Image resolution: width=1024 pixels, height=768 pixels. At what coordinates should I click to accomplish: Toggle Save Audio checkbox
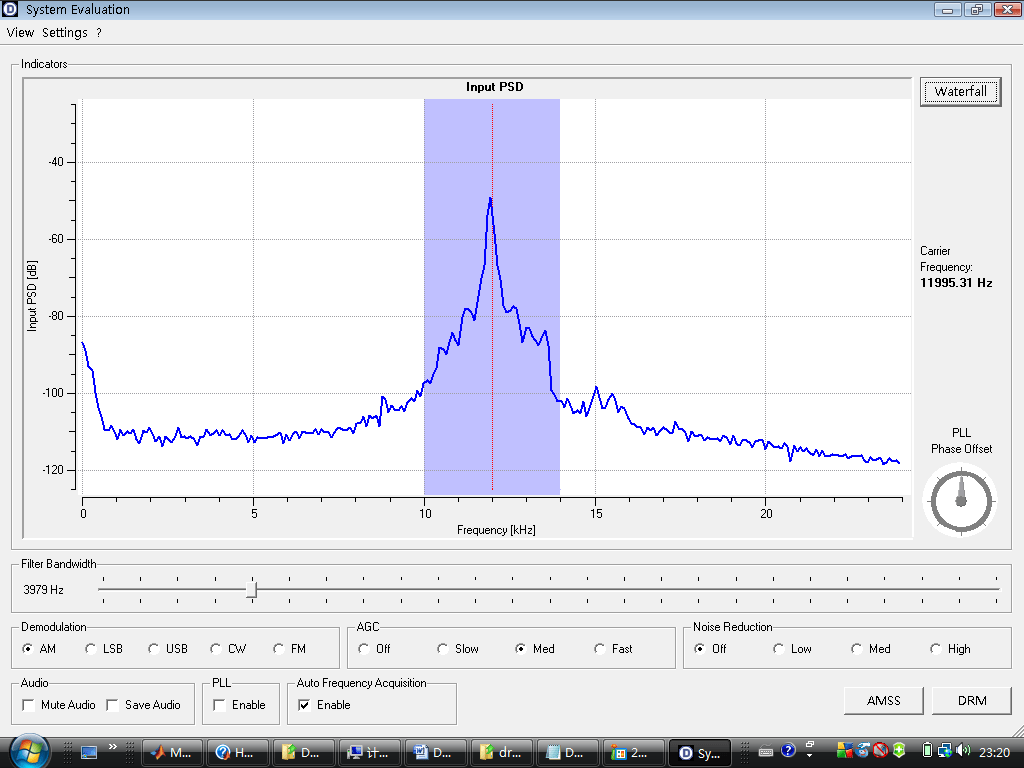pos(144,705)
